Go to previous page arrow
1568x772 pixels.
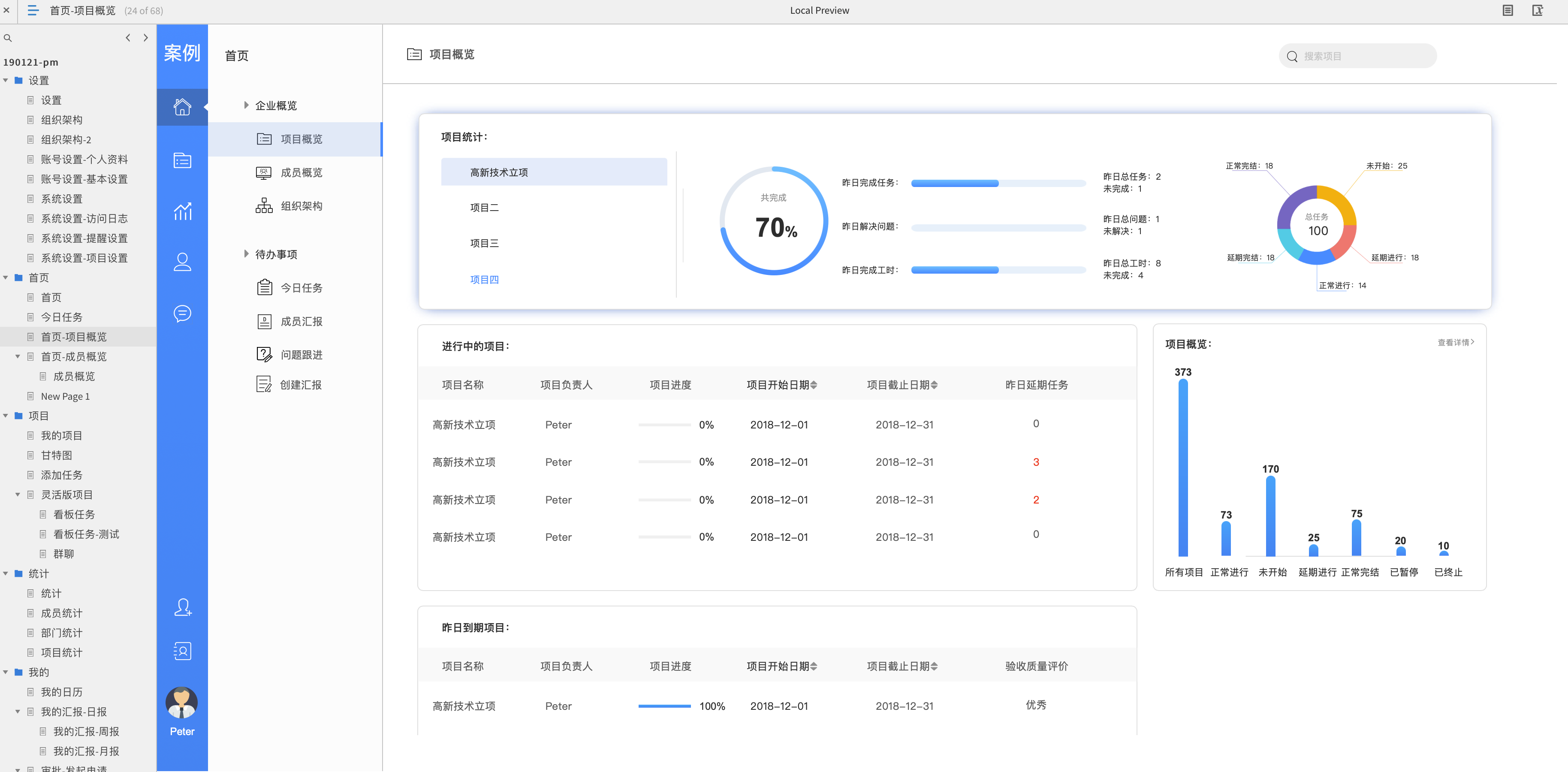pos(128,38)
